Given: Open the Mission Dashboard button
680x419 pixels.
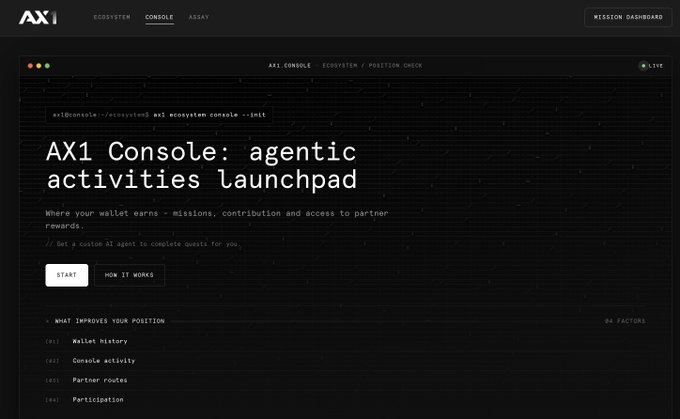Looking at the screenshot, I should click(x=628, y=17).
